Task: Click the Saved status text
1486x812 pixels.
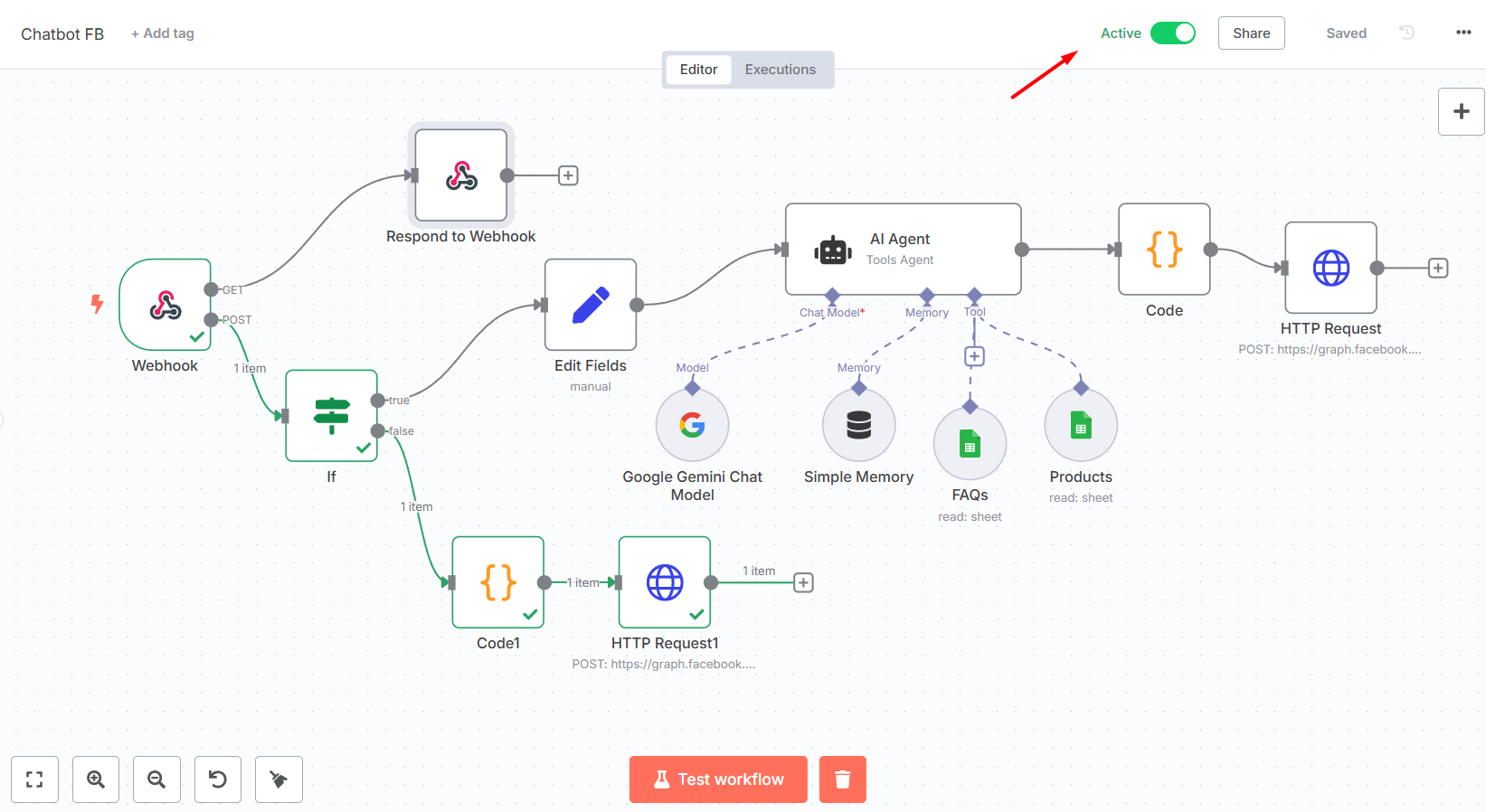Action: (x=1346, y=33)
